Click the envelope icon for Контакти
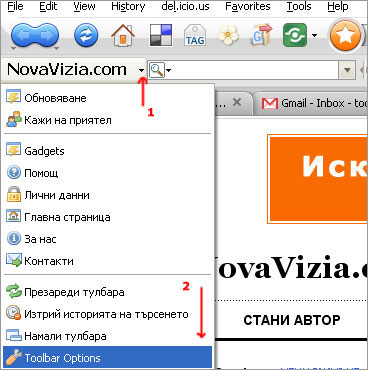This screenshot has height=370, width=368. pyautogui.click(x=14, y=260)
